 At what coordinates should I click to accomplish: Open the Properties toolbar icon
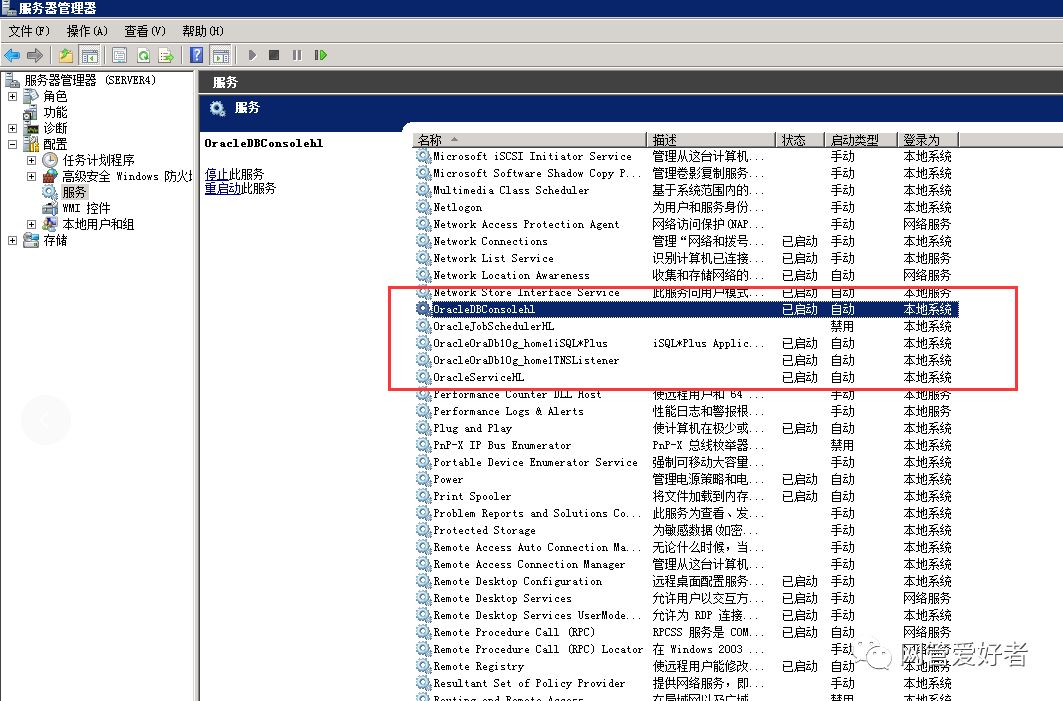tap(119, 55)
